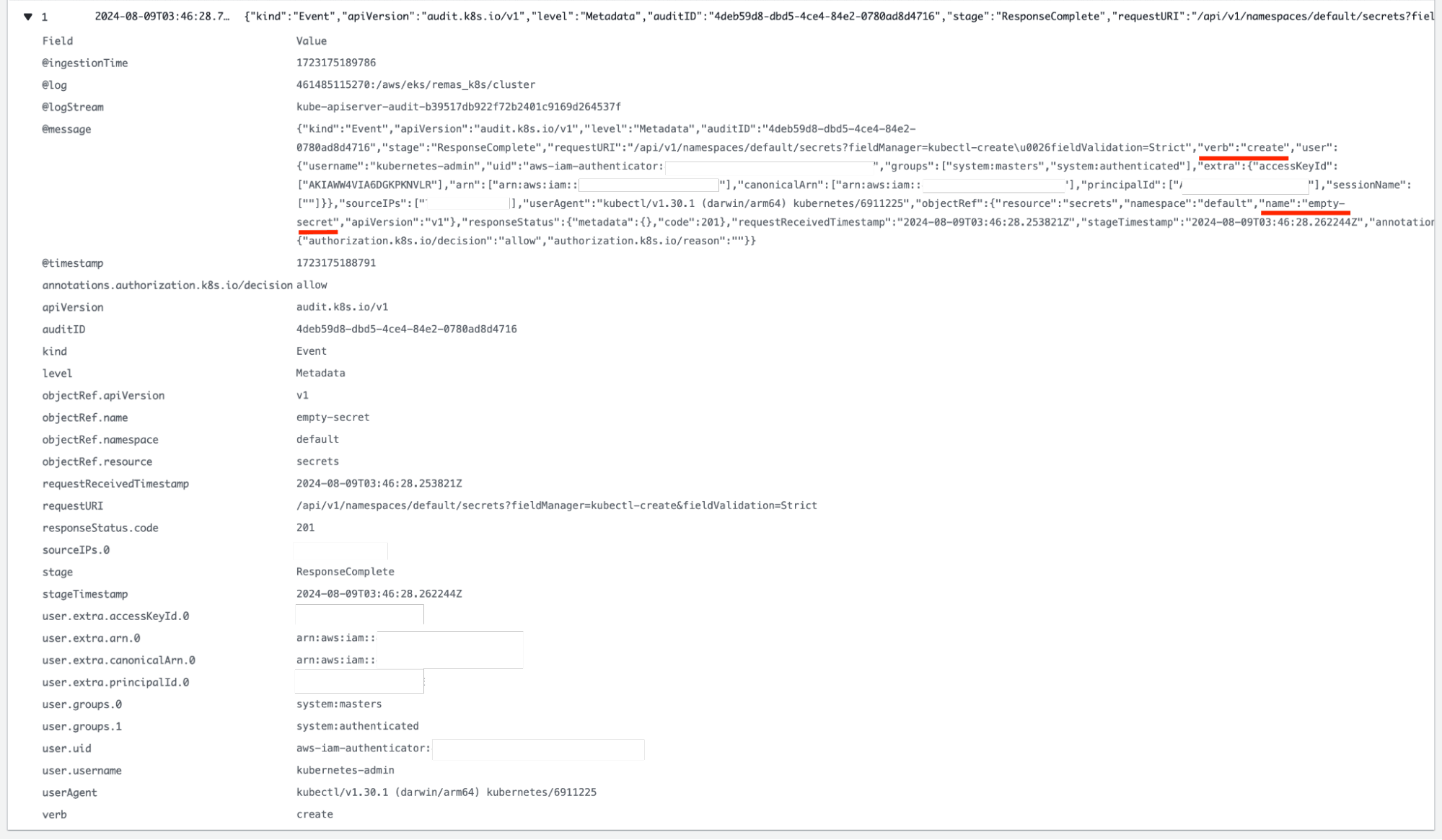
Task: Select value 2024-08-09T03:46:28.253821Z
Action: pyautogui.click(x=379, y=484)
